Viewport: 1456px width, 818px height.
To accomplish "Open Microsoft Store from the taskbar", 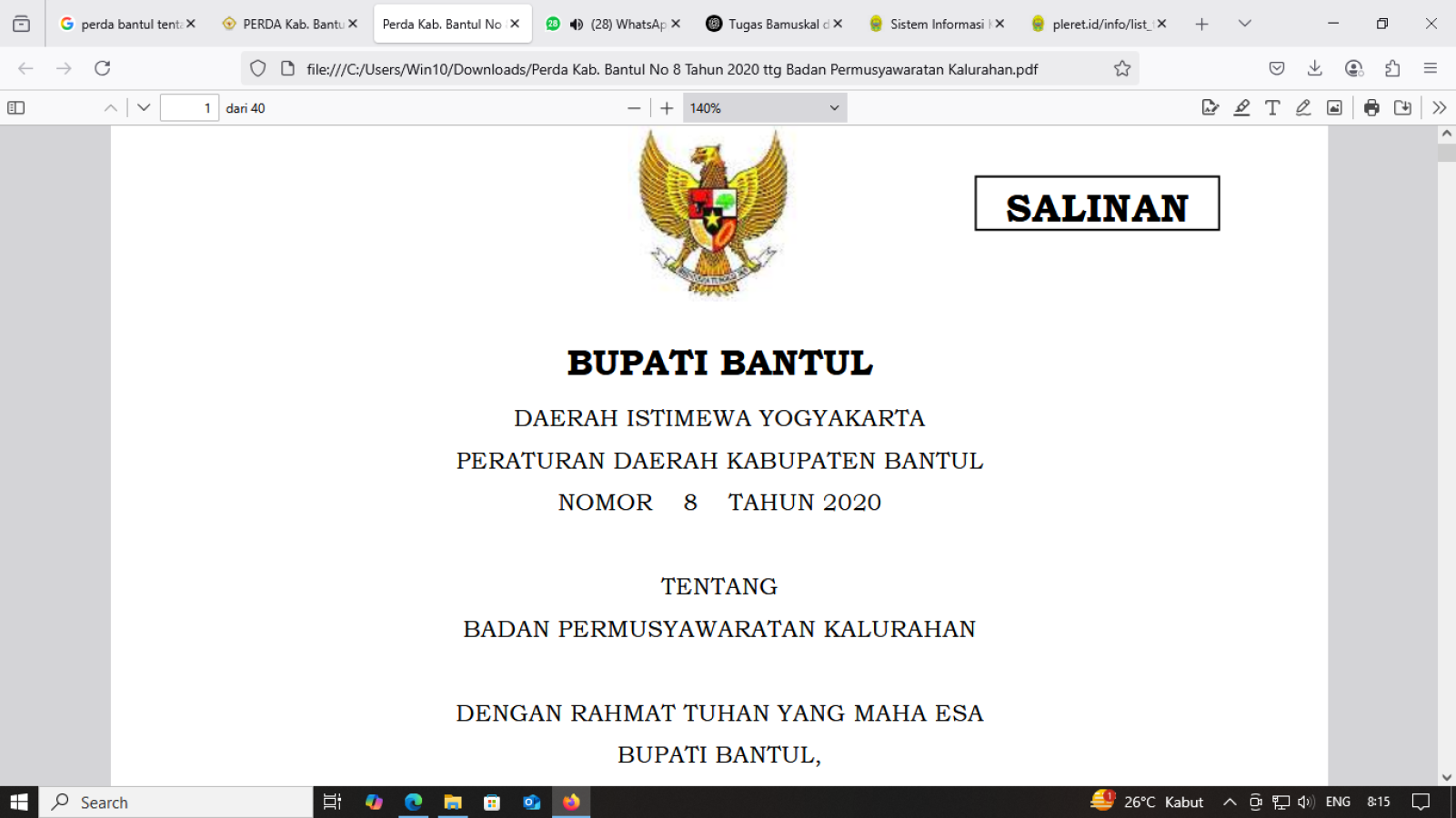I will click(x=492, y=803).
